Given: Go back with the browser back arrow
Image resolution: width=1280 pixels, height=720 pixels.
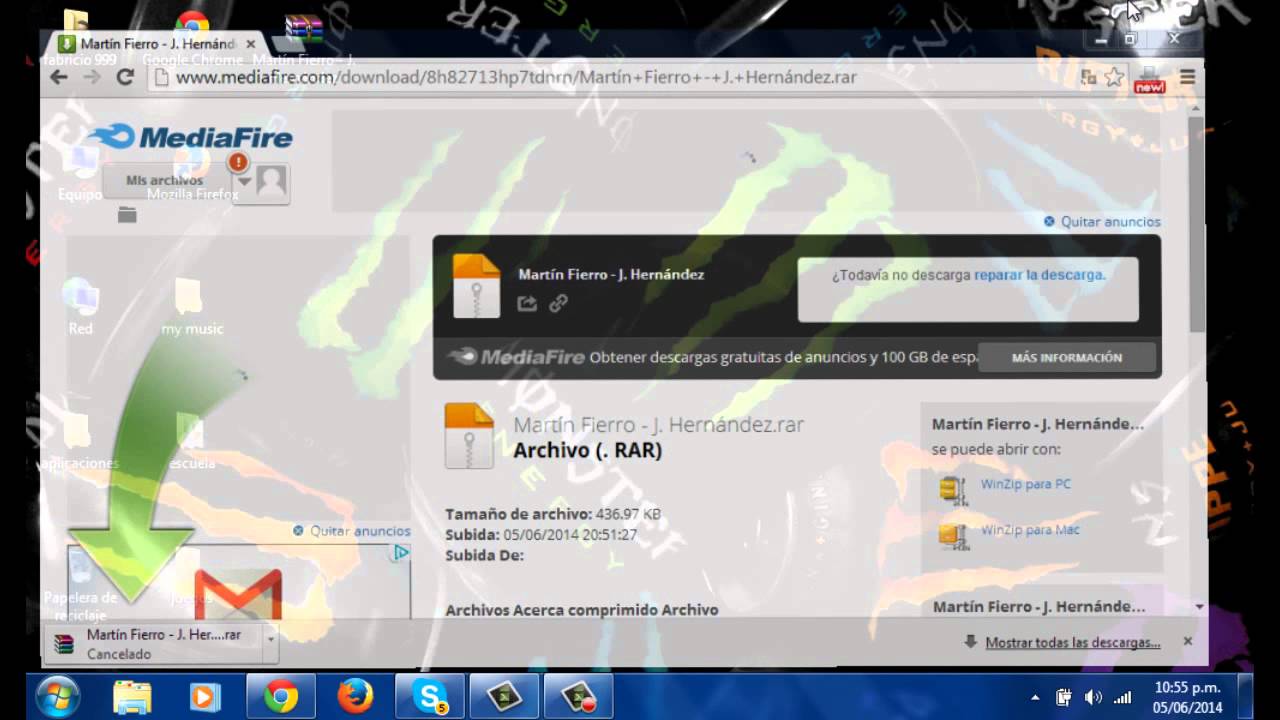Looking at the screenshot, I should coord(59,77).
